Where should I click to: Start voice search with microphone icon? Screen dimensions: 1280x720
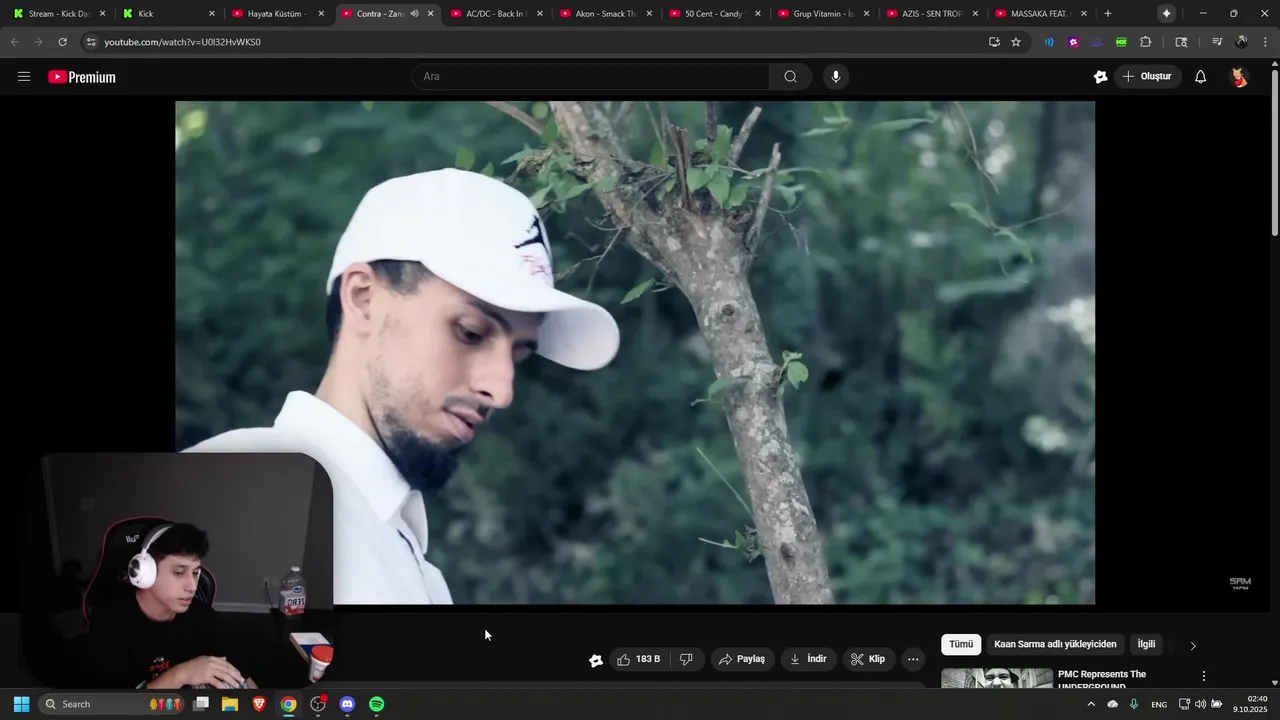click(836, 77)
